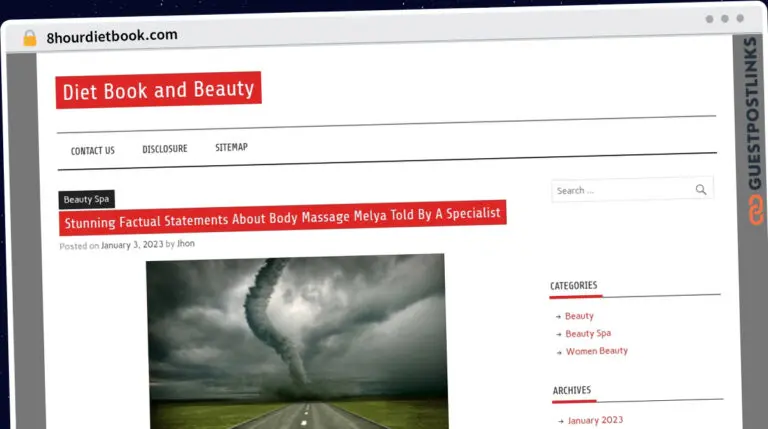Click the tornado featured image
The height and width of the screenshot is (429, 768).
297,341
